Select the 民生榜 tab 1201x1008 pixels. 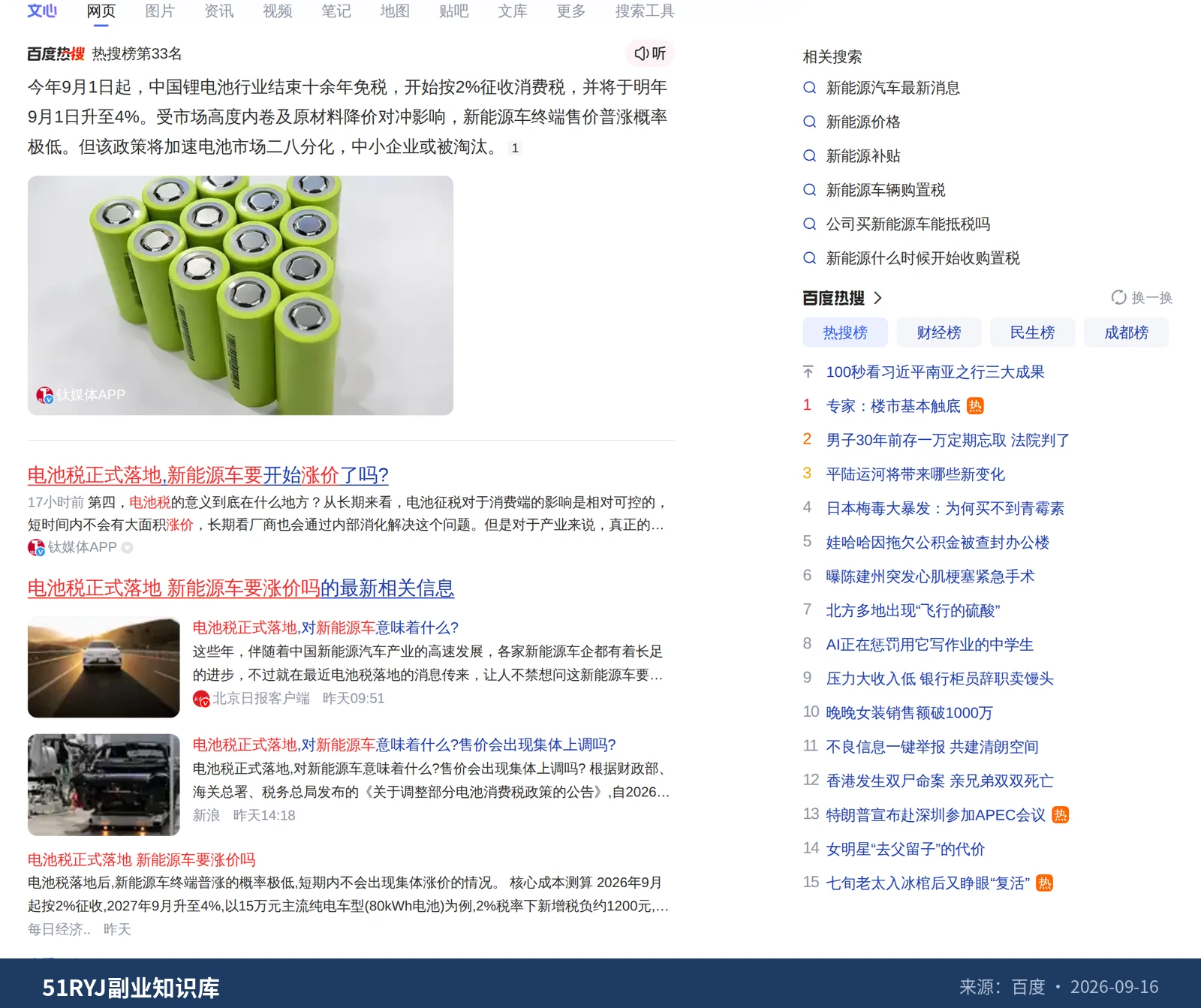click(1033, 332)
